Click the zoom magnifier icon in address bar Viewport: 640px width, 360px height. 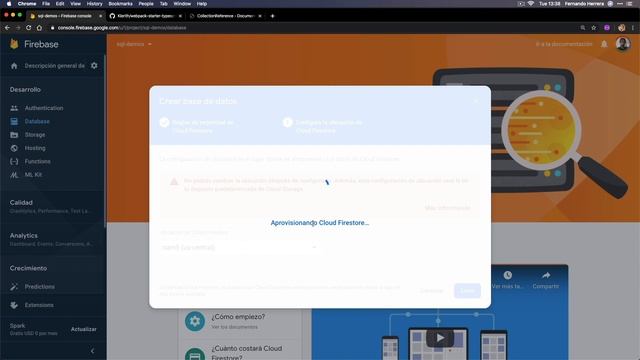tap(583, 28)
